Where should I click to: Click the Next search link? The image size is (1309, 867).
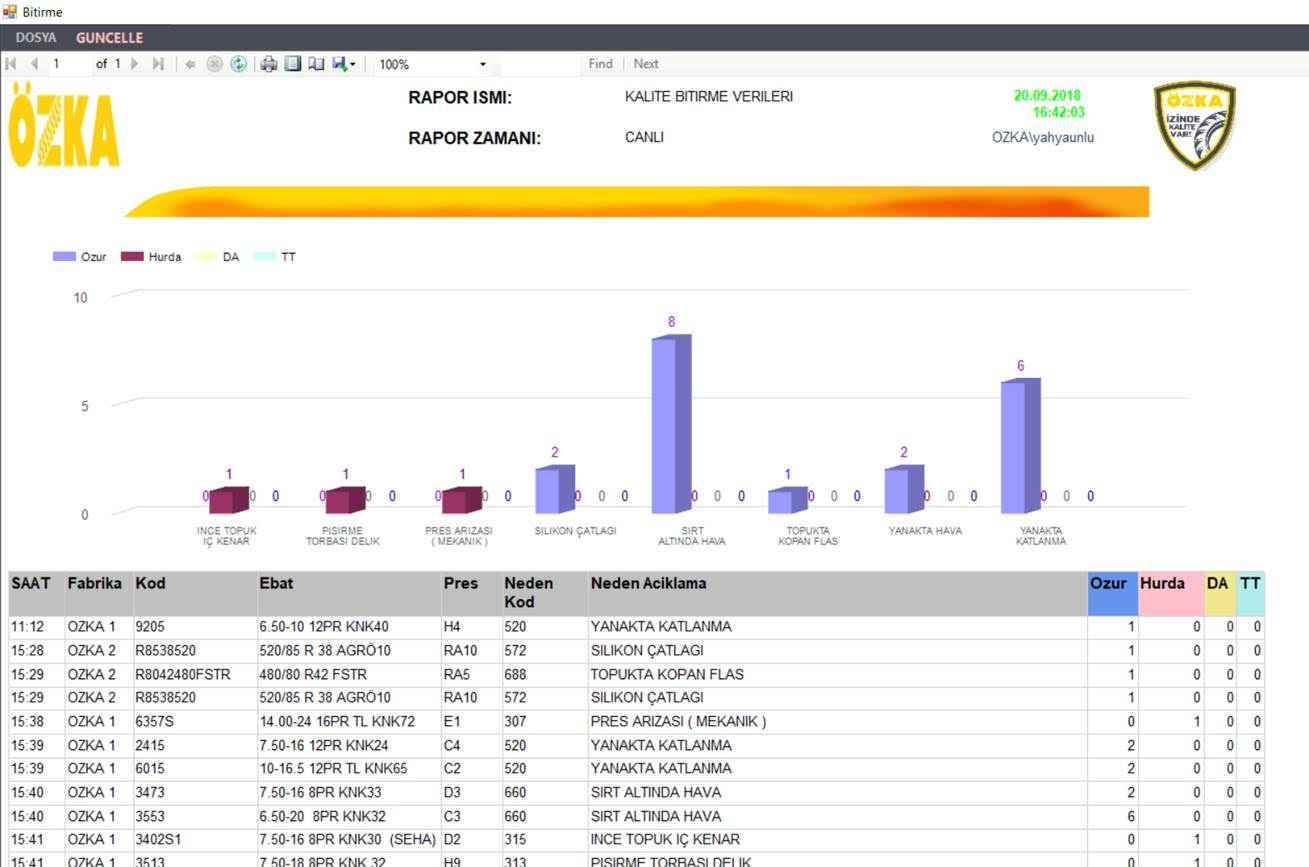(x=646, y=64)
